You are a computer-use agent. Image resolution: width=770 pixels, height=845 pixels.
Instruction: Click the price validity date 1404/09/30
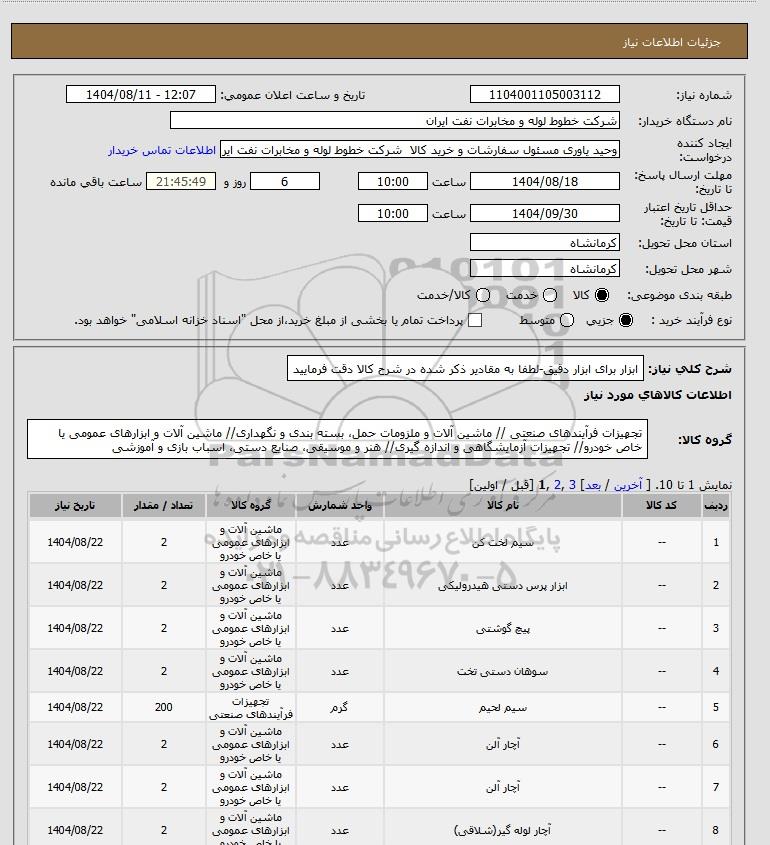(545, 213)
